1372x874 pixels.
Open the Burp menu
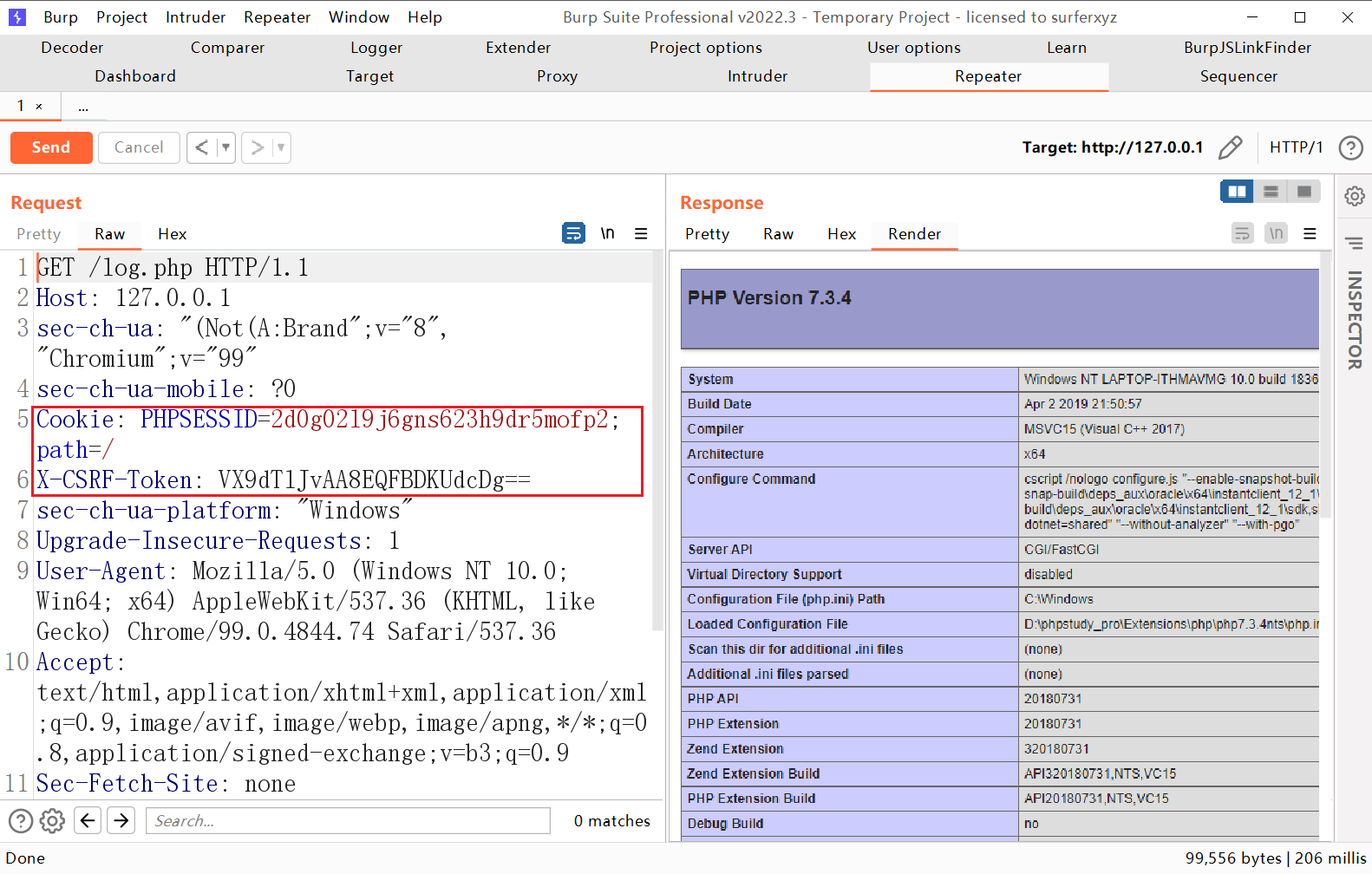tap(61, 17)
